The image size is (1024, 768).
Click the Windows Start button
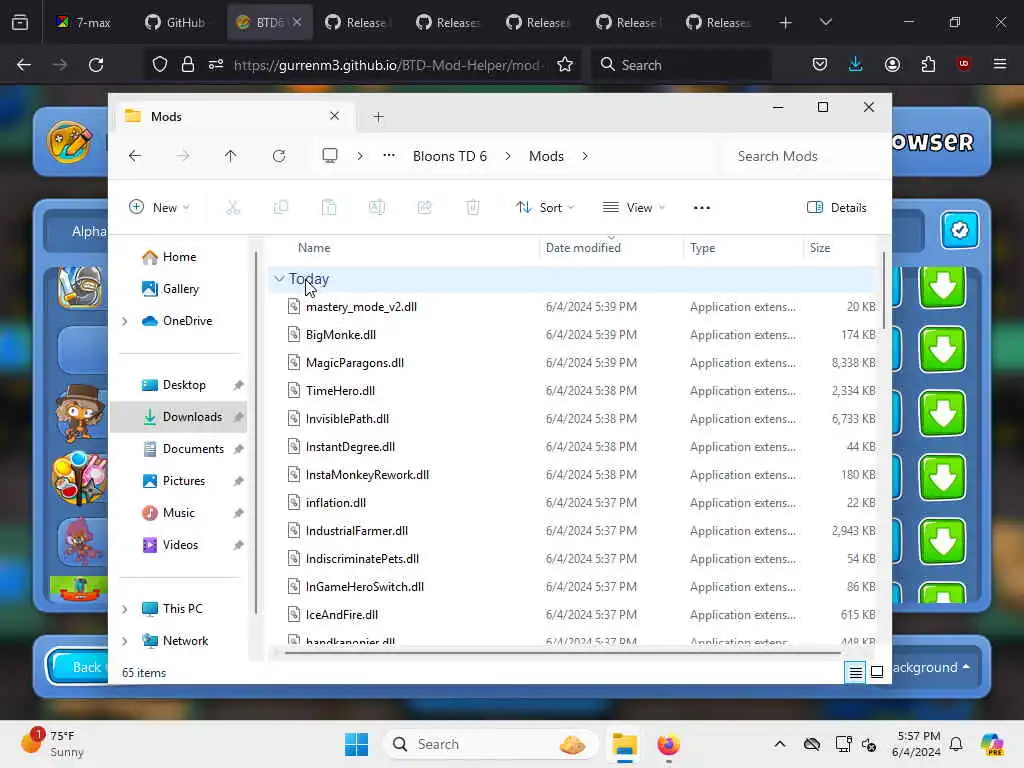(357, 744)
